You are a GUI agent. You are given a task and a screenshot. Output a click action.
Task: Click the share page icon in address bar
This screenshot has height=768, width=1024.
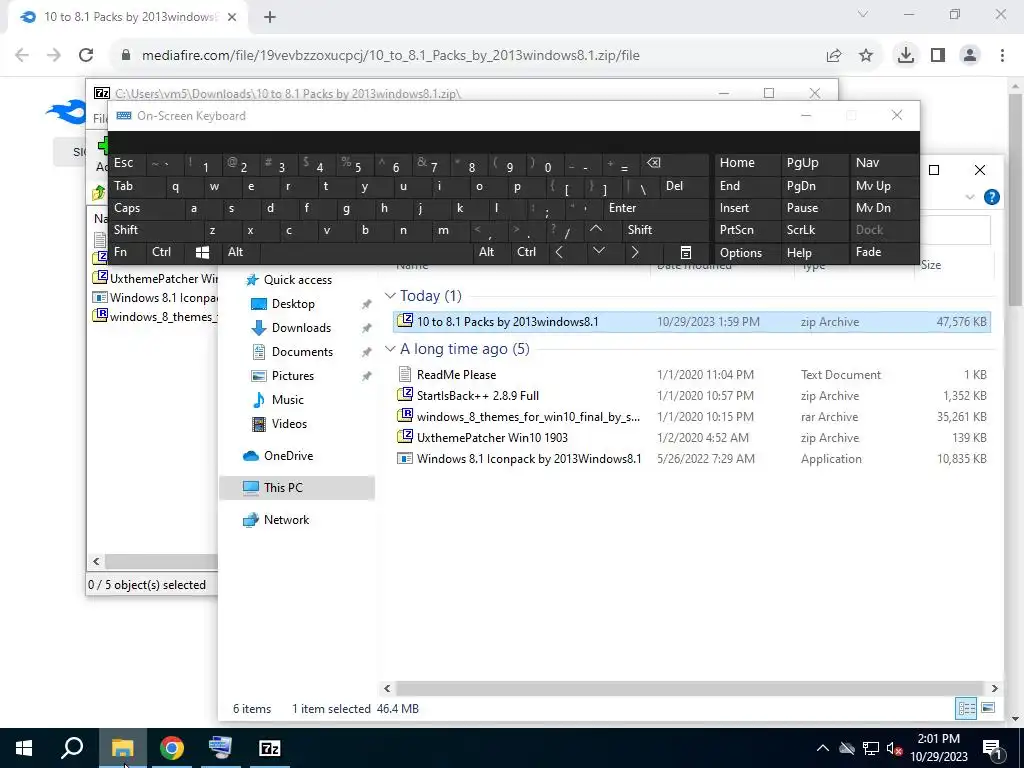tap(834, 56)
